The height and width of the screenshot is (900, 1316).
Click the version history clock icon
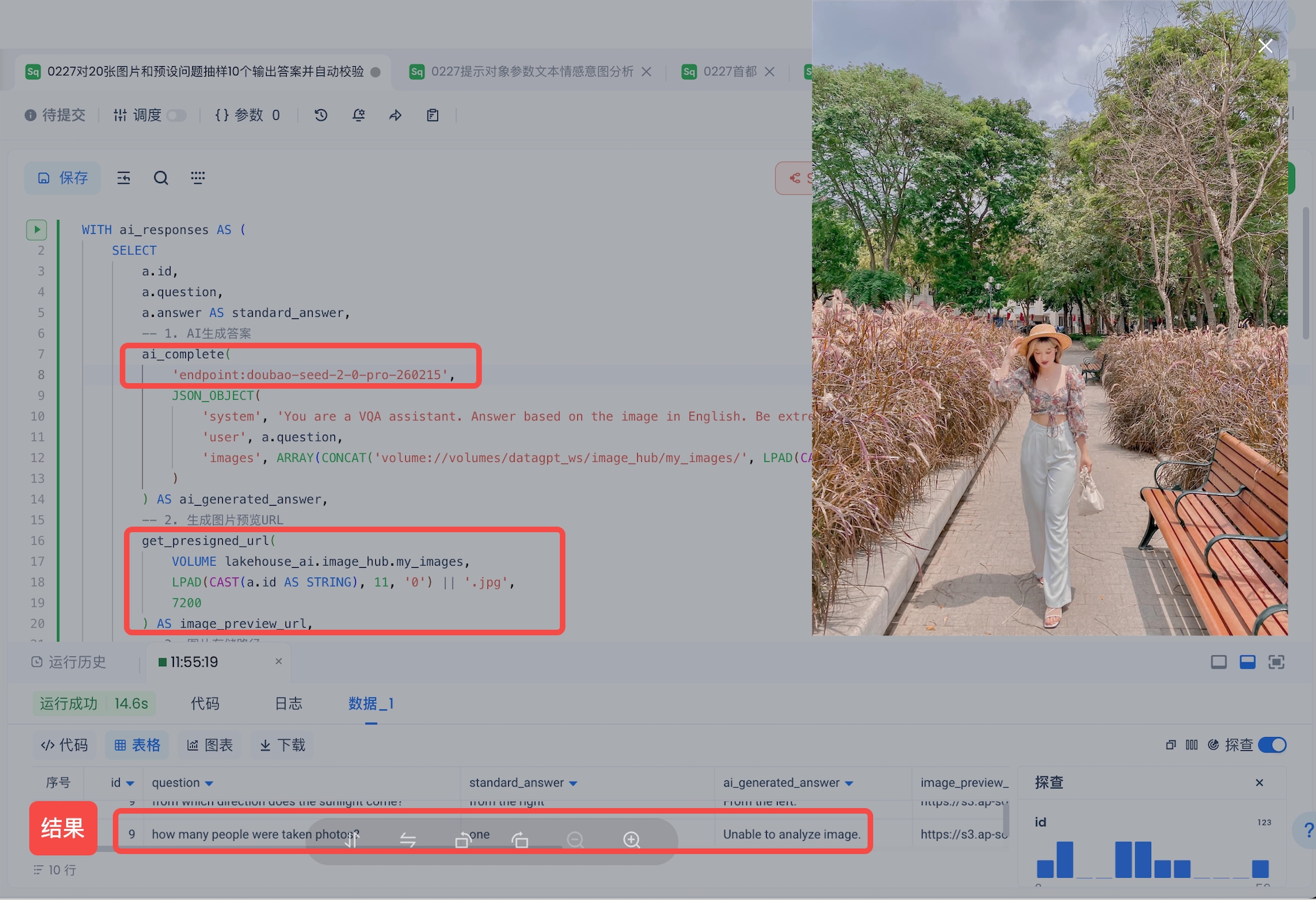(321, 115)
